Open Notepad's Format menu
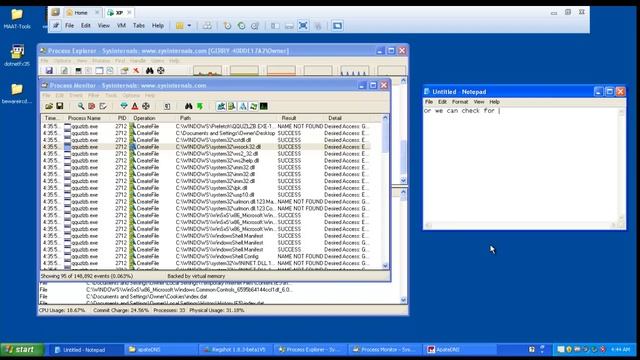The width and height of the screenshot is (640, 360). (460, 102)
